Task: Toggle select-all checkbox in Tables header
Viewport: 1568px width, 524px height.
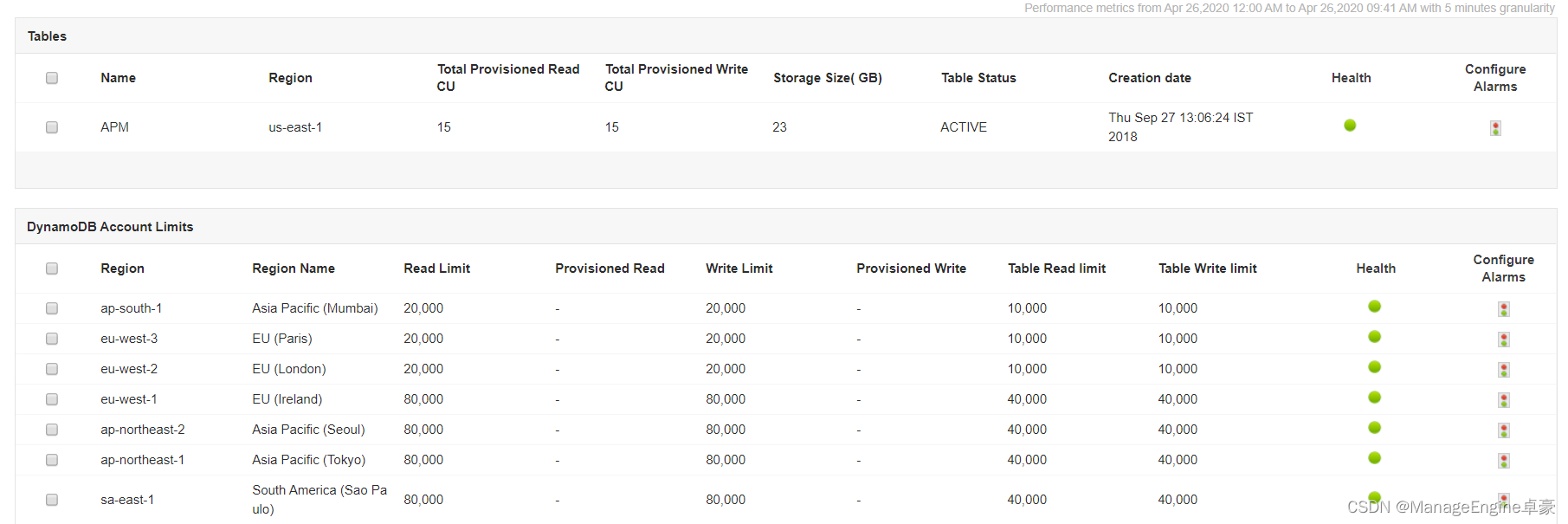Action: [52, 78]
